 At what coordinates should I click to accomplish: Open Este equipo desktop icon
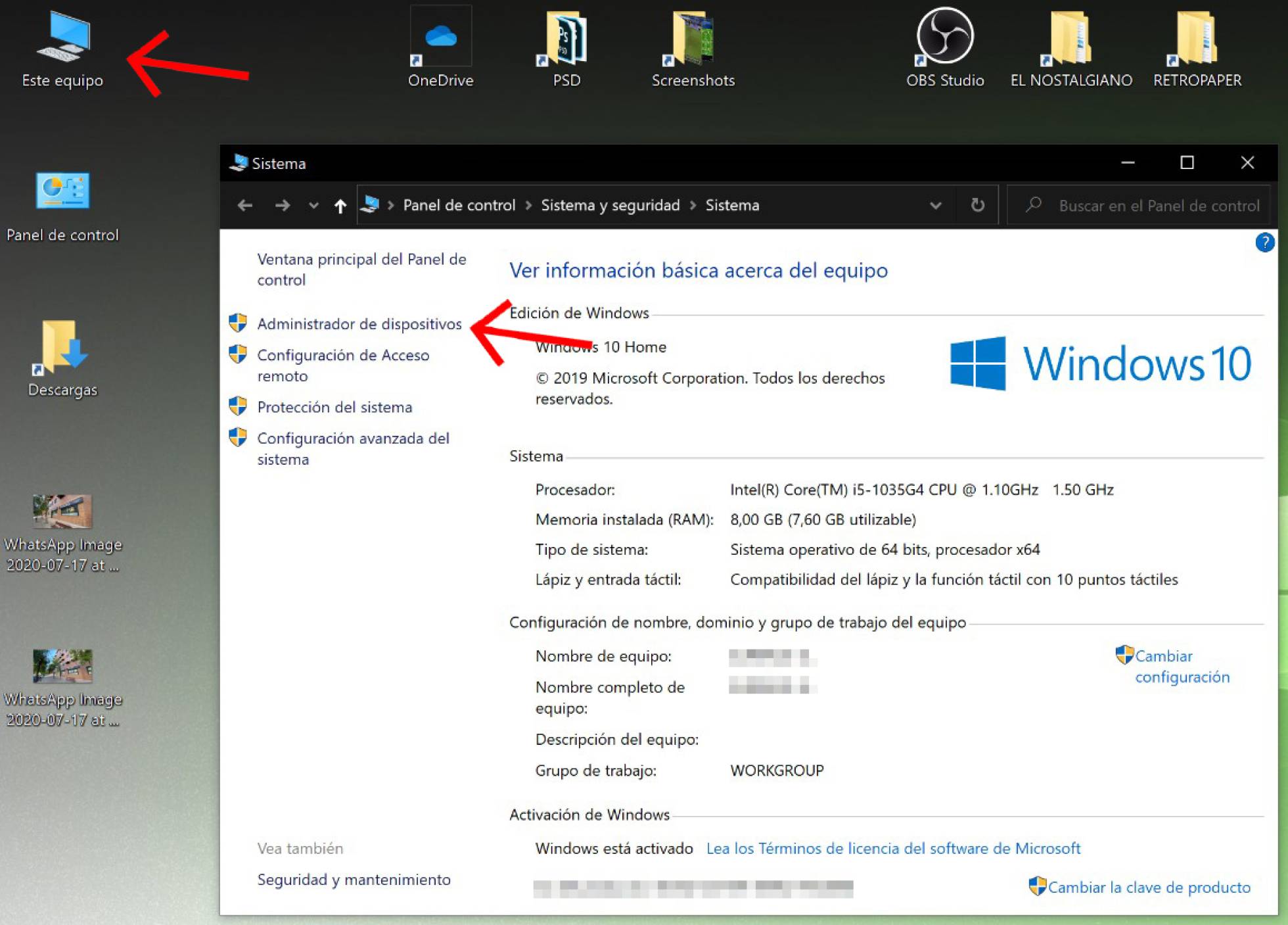coord(62,49)
